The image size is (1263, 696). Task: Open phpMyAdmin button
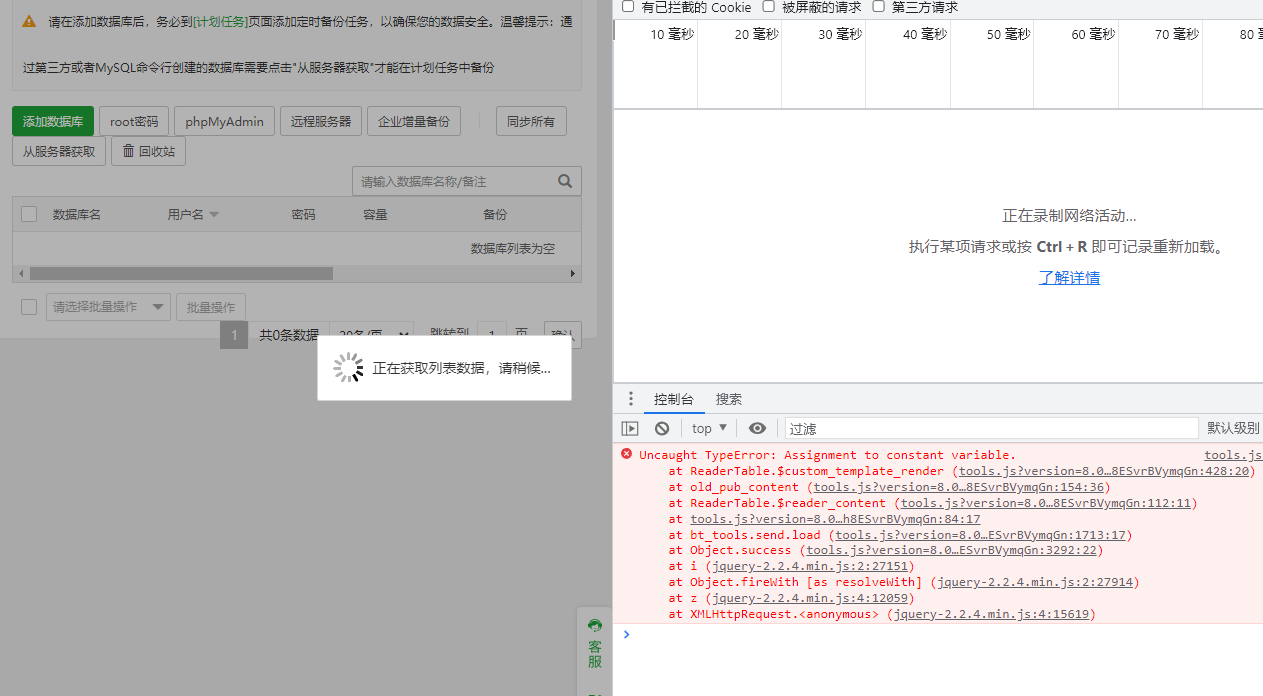pos(224,121)
